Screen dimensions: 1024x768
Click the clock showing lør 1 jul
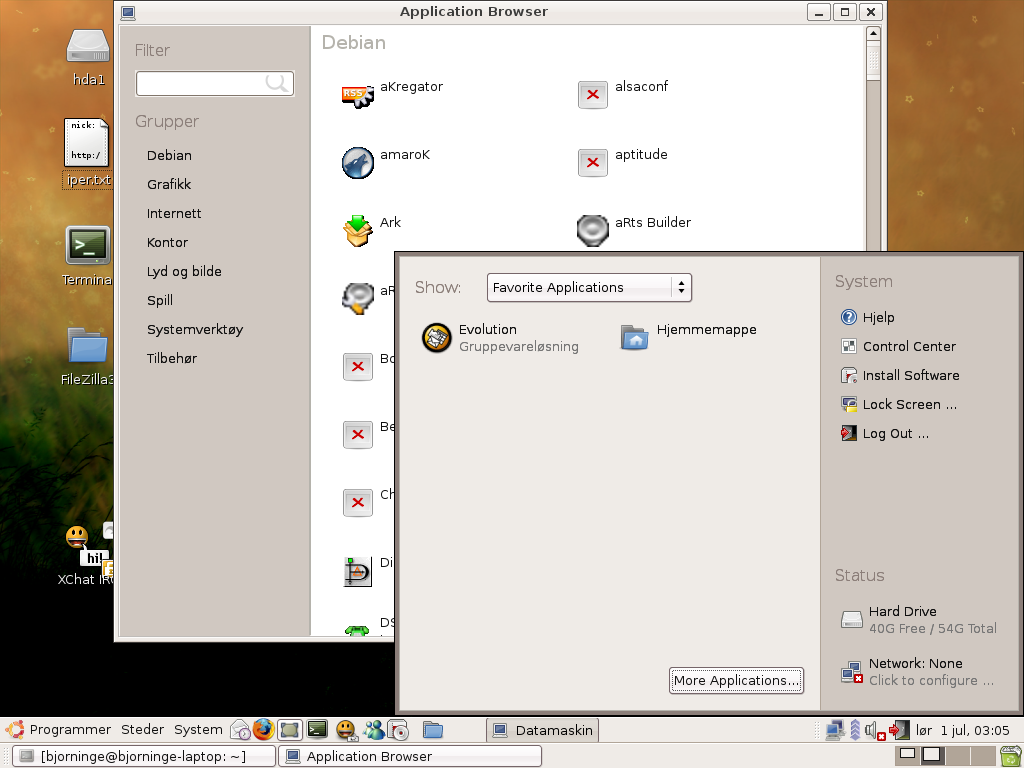coord(963,730)
